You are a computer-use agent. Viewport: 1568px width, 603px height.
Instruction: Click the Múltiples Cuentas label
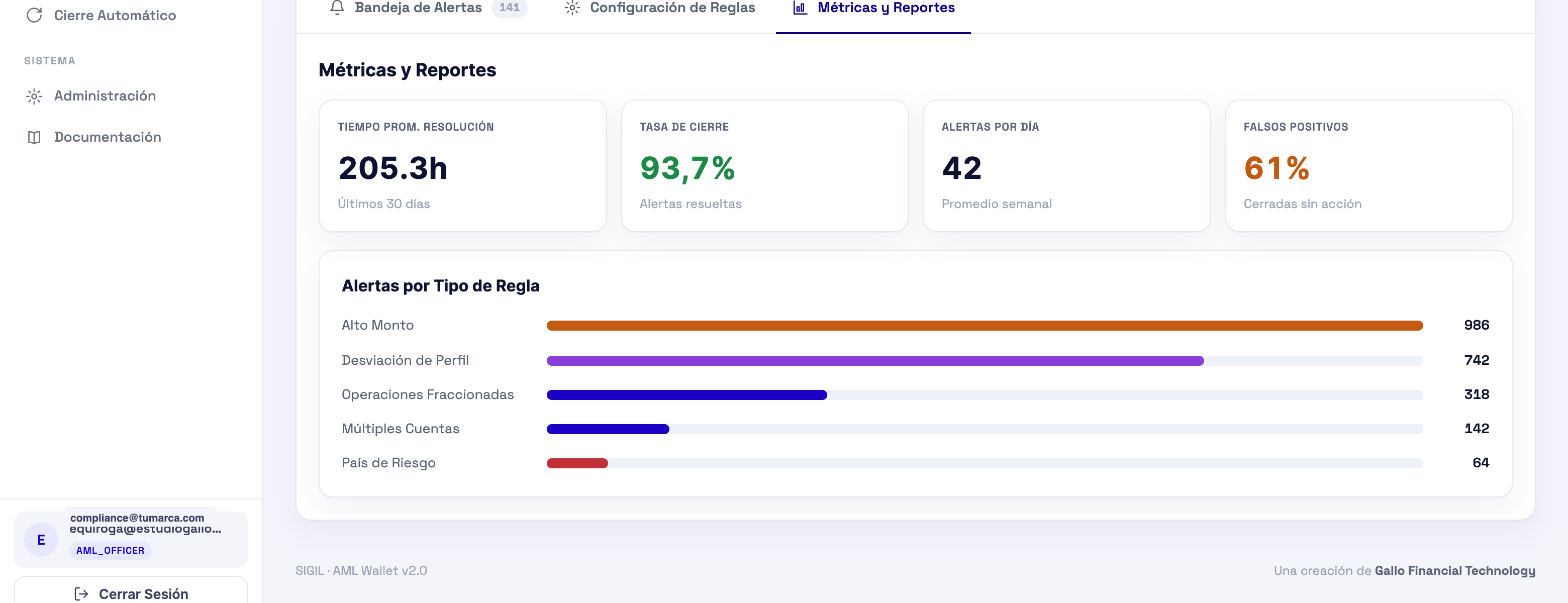400,429
